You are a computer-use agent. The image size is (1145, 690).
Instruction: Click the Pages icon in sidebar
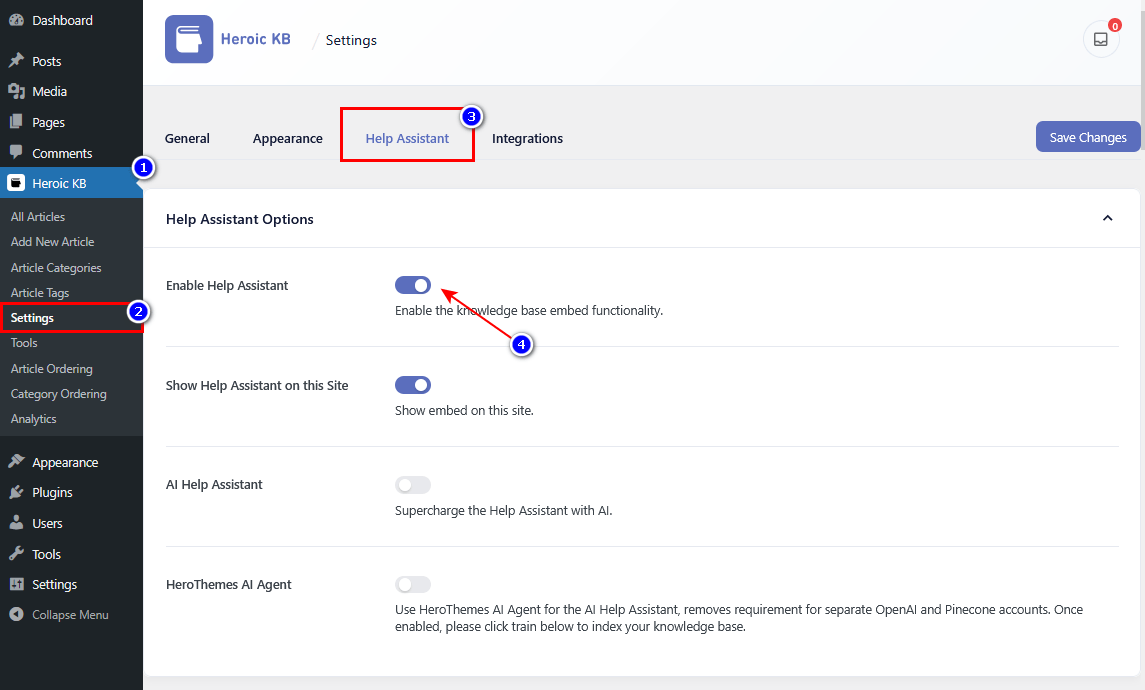click(x=16, y=122)
